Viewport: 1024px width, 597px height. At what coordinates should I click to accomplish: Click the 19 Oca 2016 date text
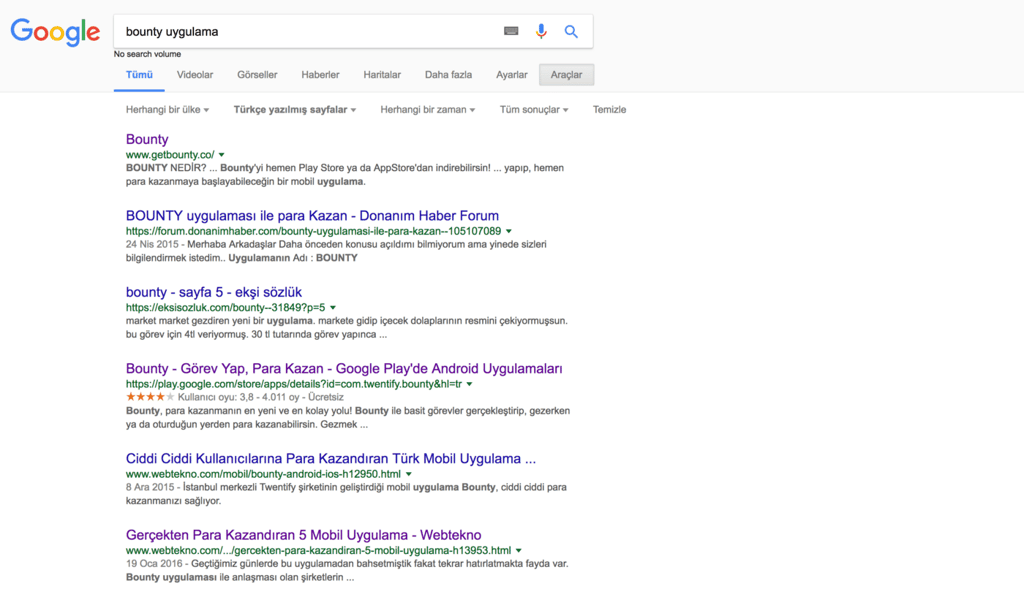[x=154, y=564]
